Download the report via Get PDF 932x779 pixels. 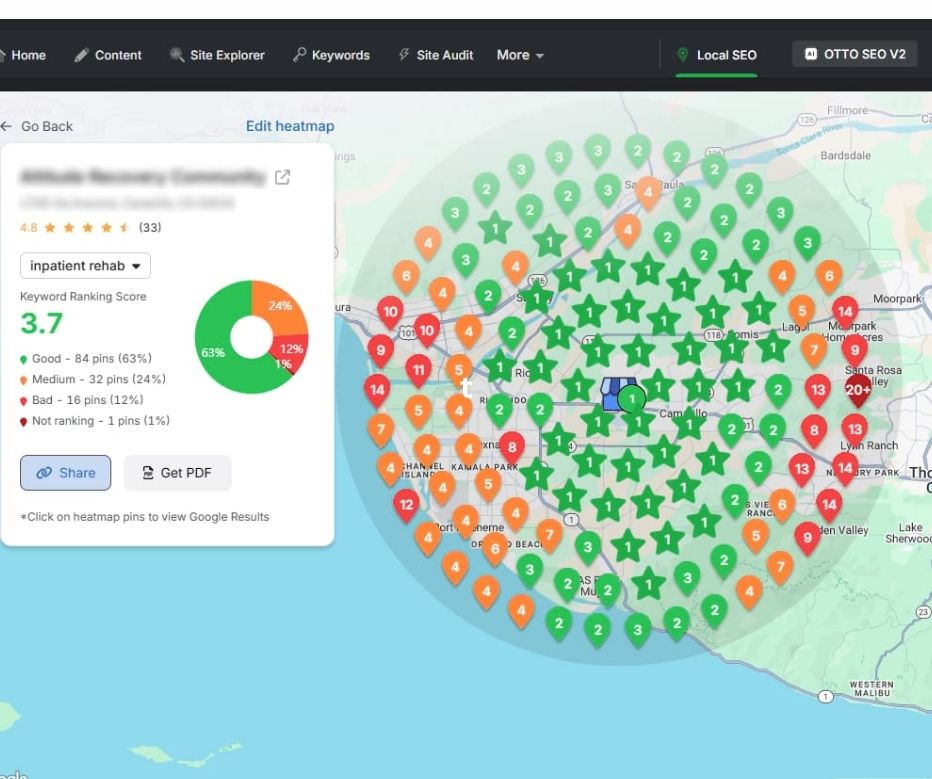click(x=177, y=473)
